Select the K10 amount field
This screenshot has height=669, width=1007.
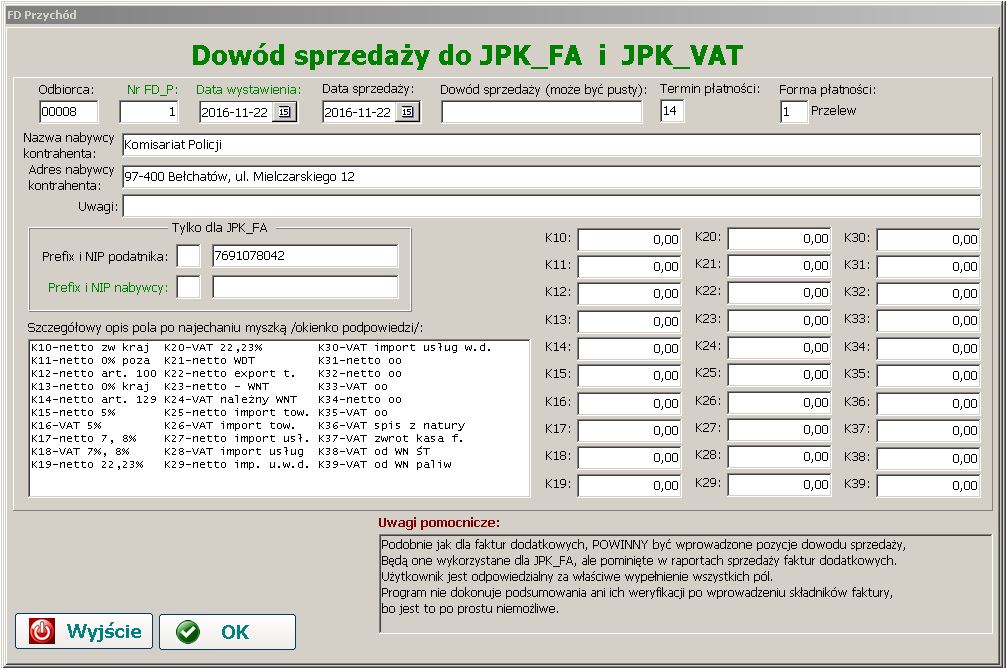630,239
